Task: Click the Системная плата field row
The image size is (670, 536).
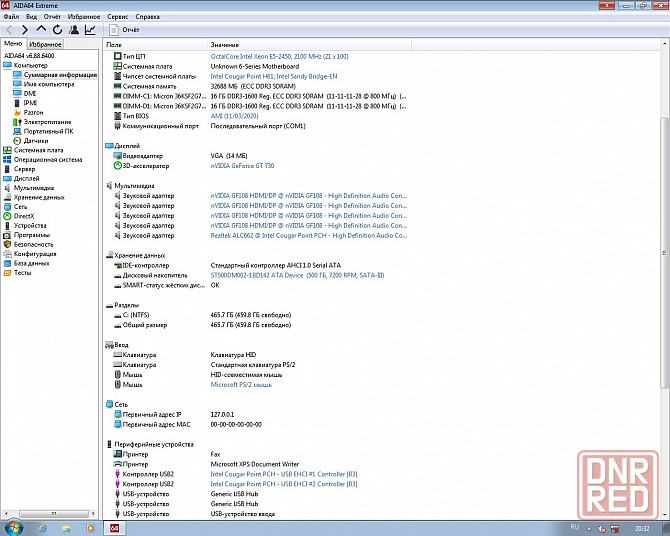Action: (206, 66)
